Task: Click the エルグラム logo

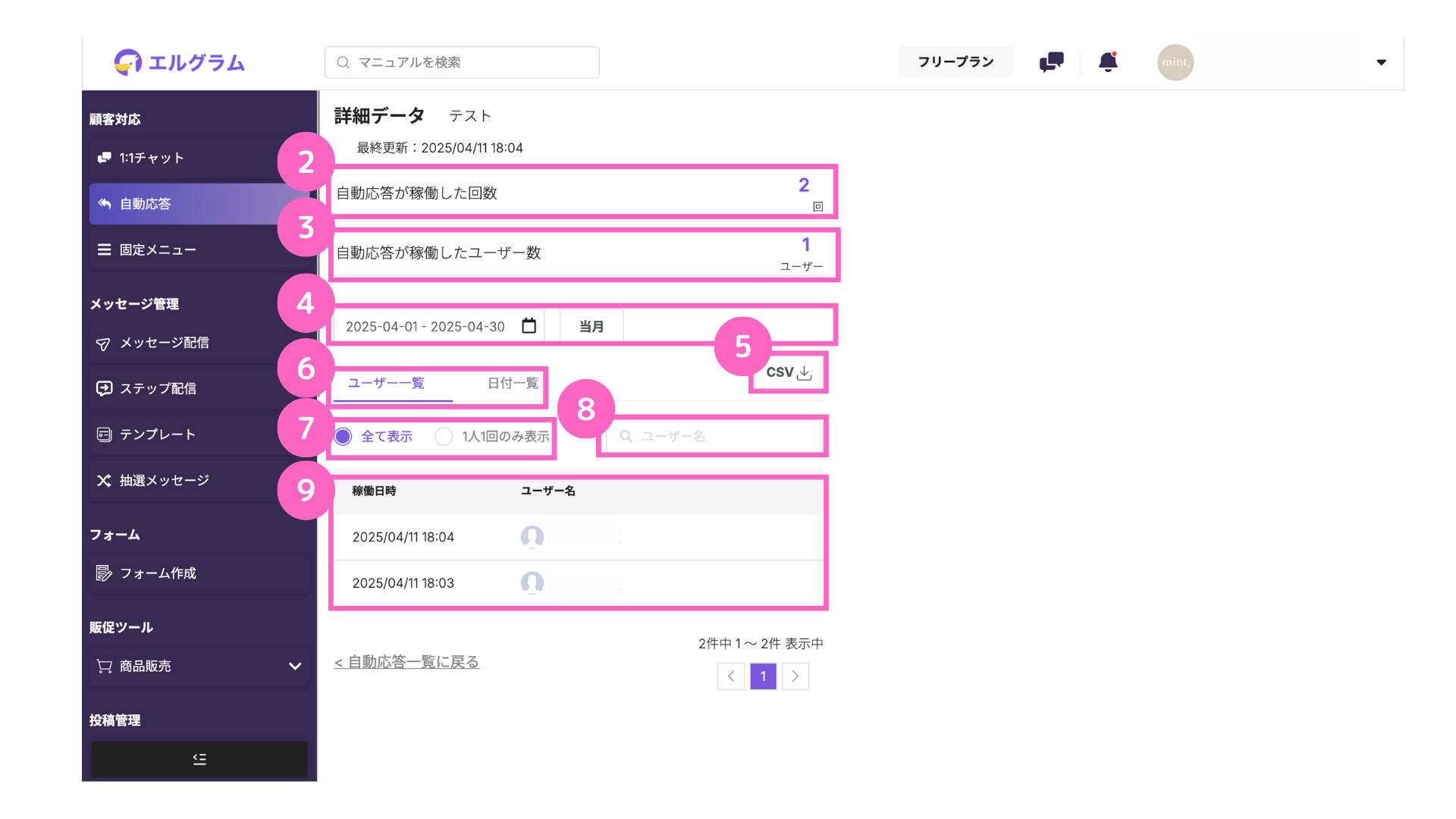Action: point(179,62)
